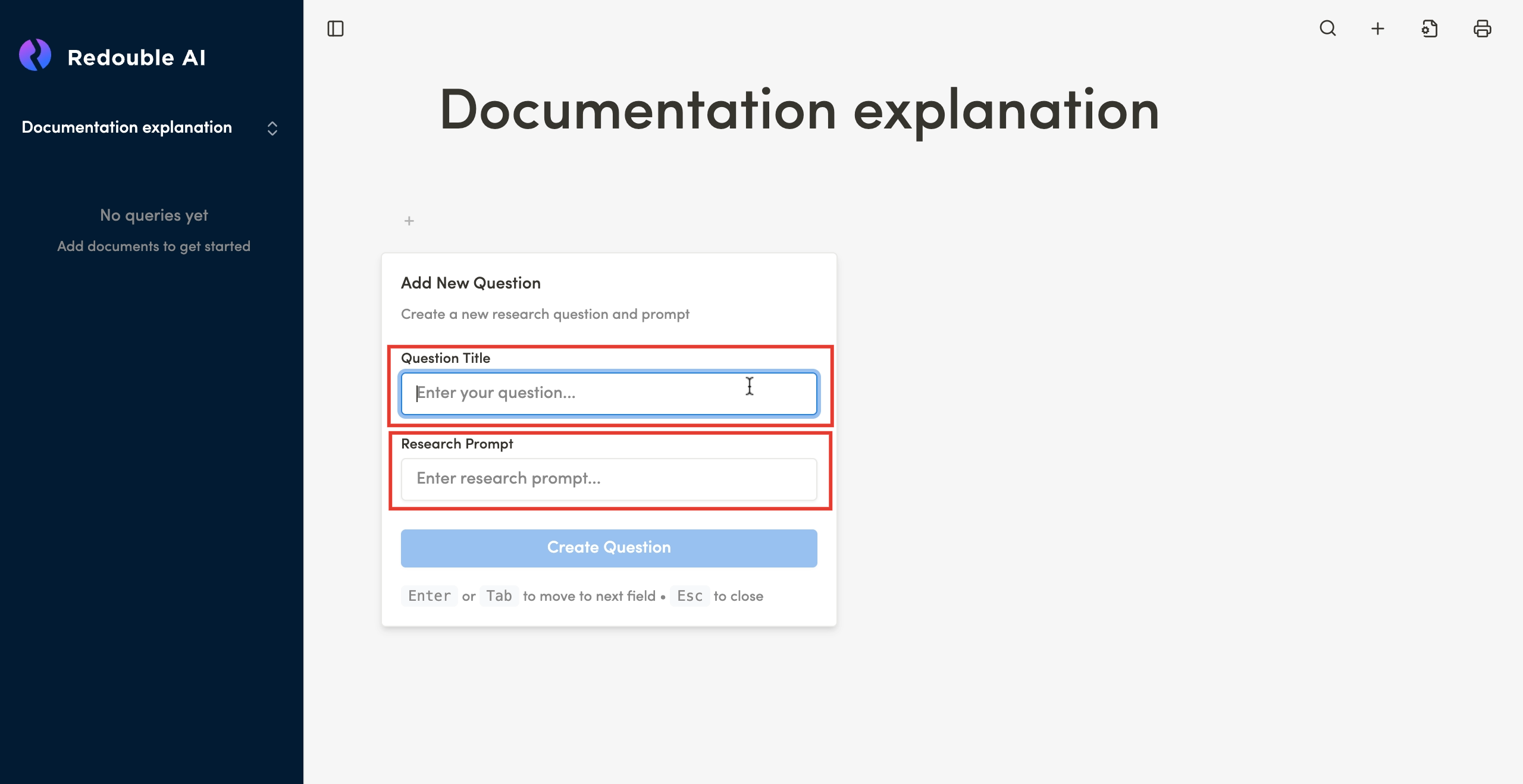Click the Tab key hint
The image size is (1523, 784).
tap(499, 596)
